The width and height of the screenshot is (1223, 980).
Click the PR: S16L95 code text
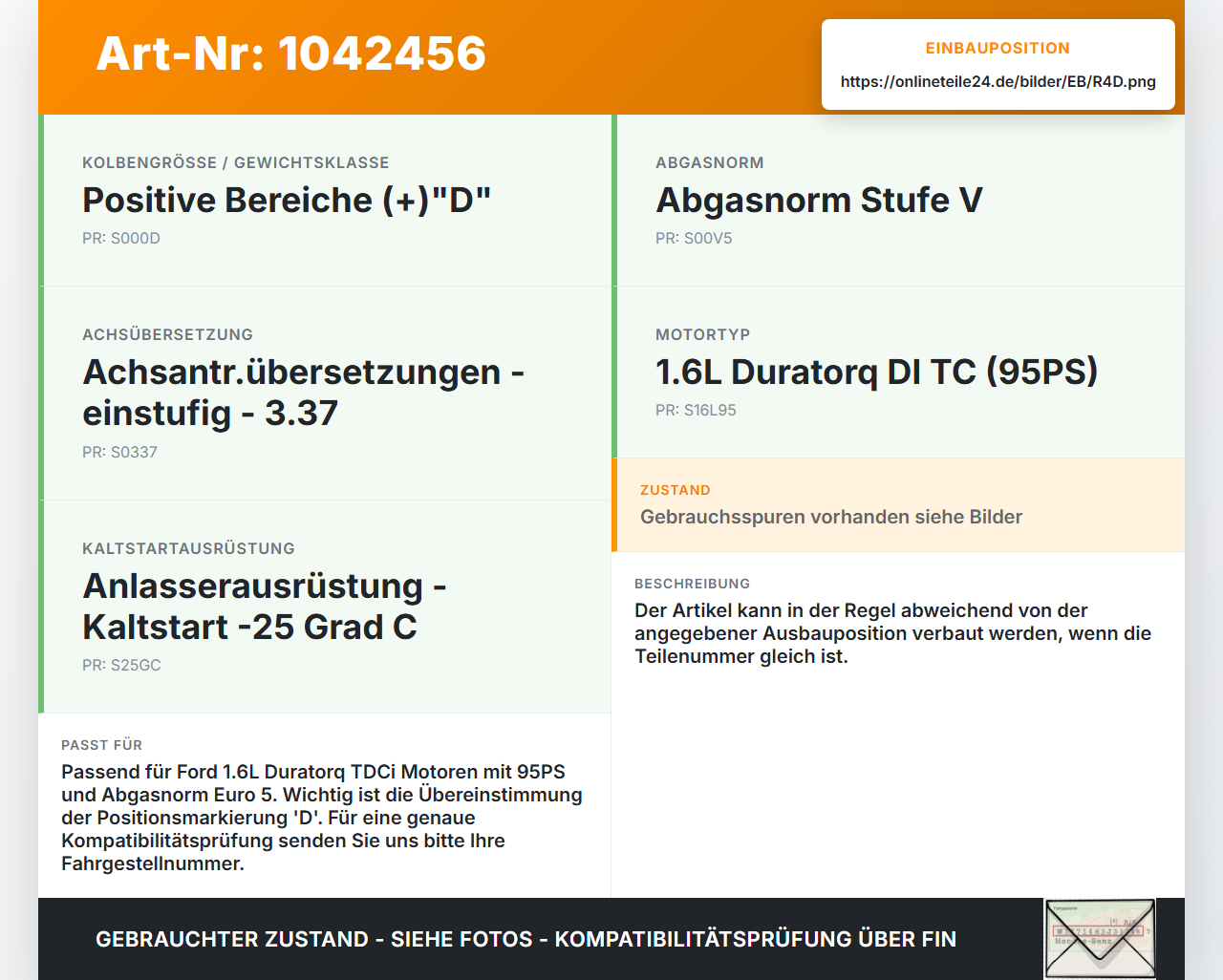[696, 411]
